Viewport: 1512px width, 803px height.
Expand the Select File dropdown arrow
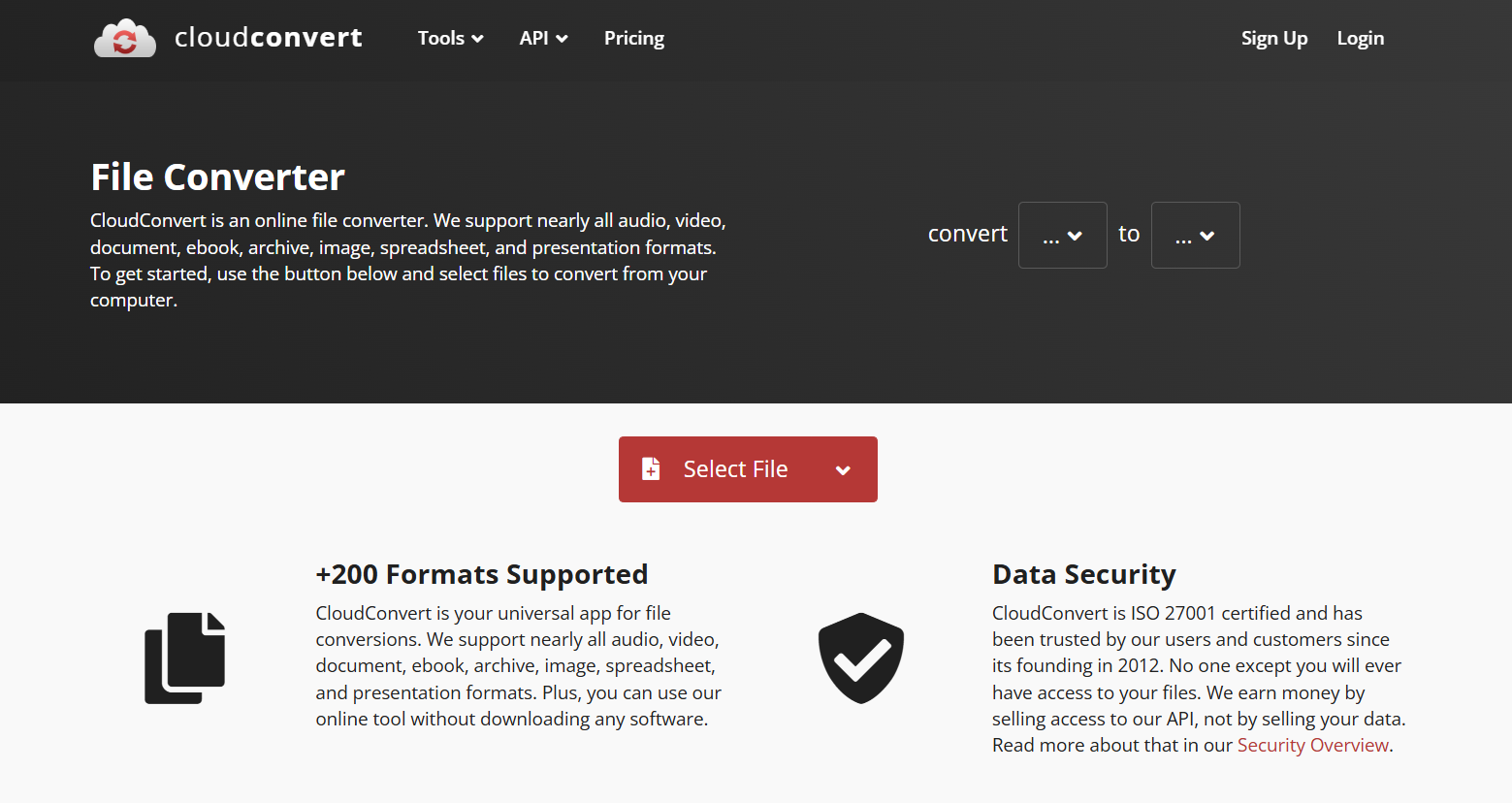click(843, 470)
